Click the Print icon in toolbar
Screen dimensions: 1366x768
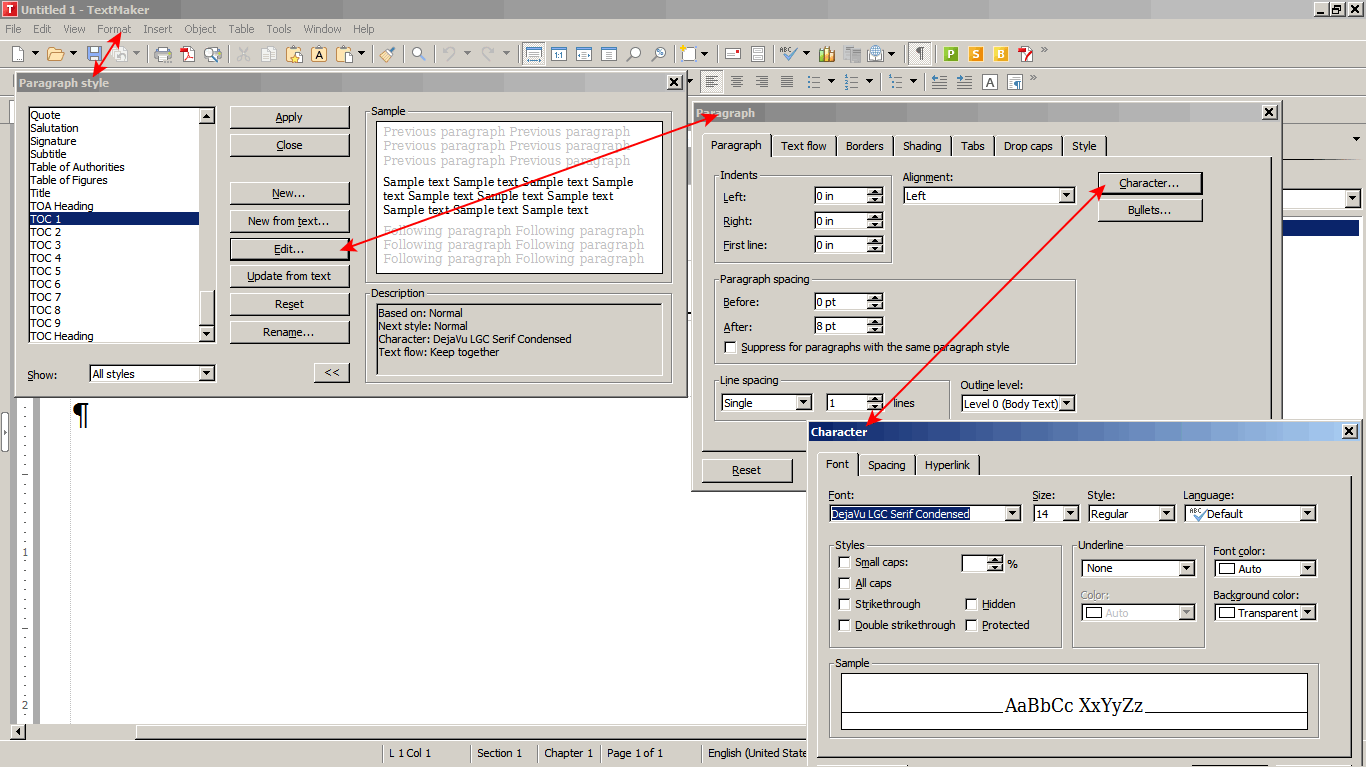[163, 54]
